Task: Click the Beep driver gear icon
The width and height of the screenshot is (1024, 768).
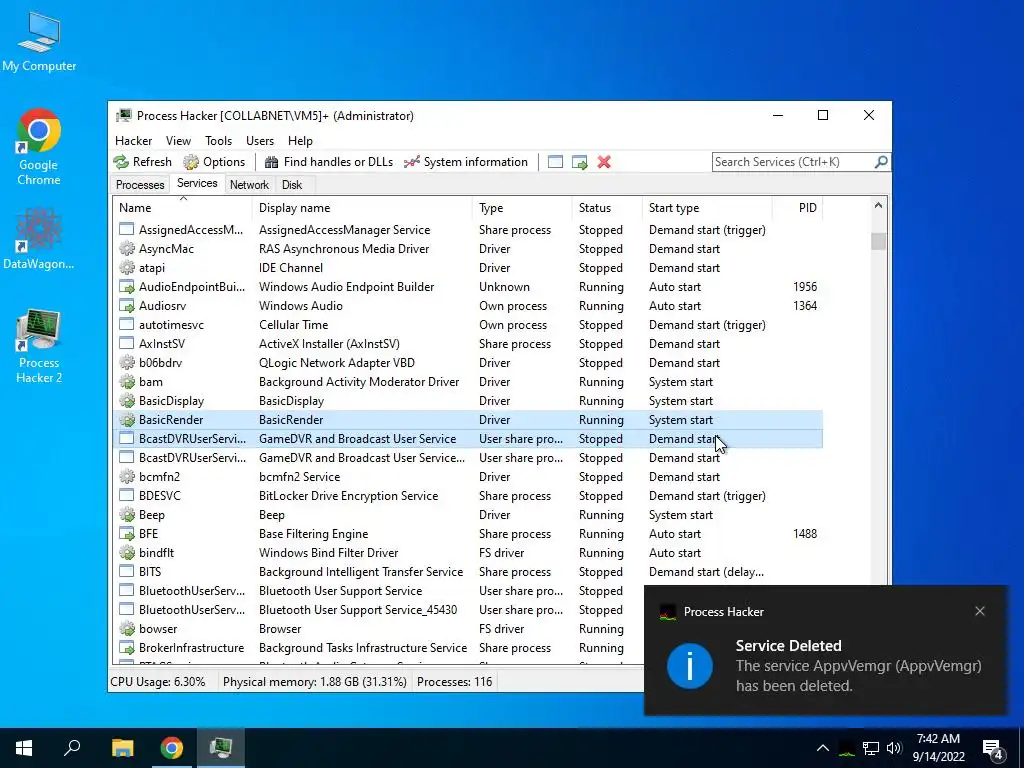Action: tap(127, 515)
